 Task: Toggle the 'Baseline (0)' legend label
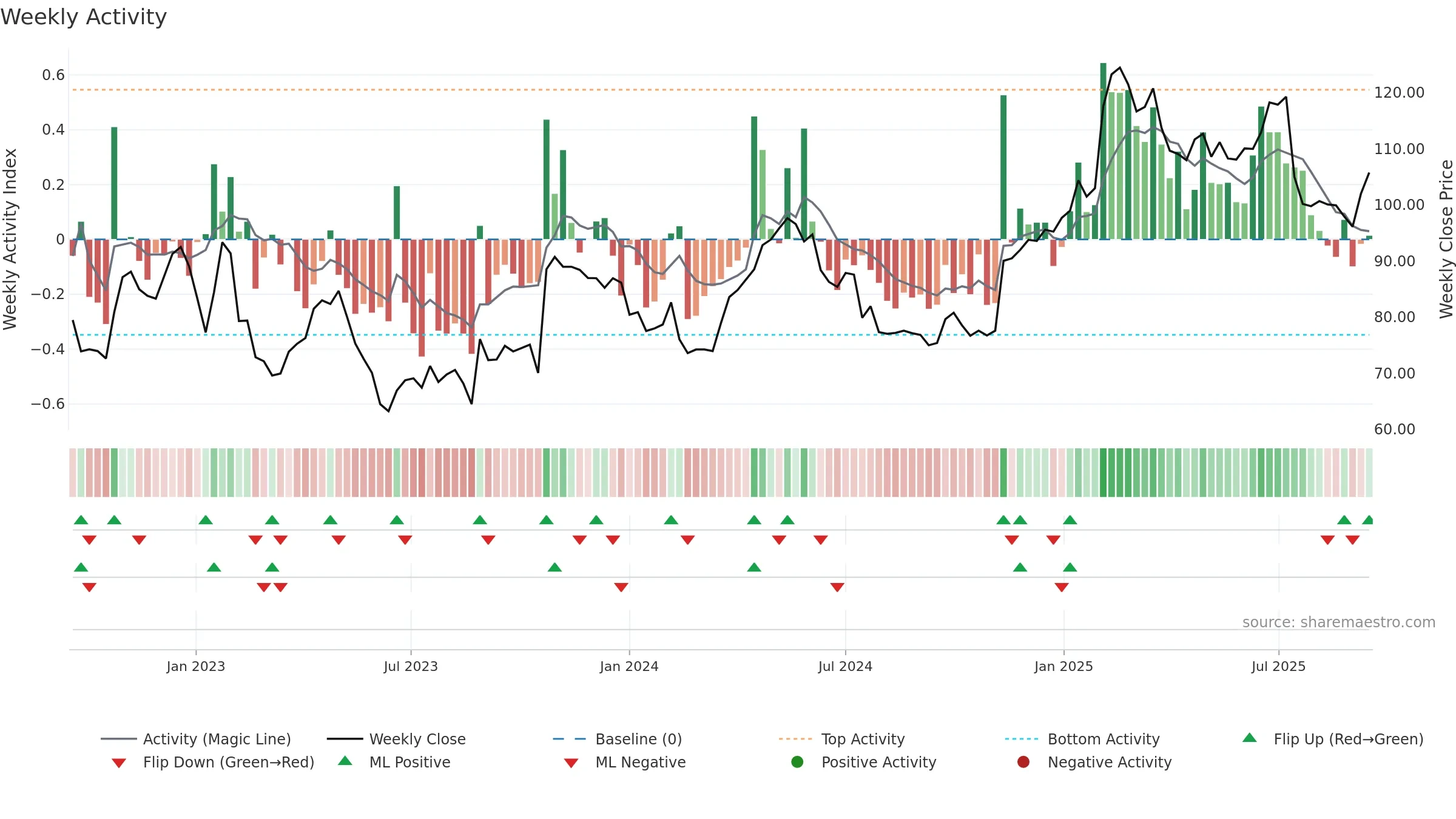click(x=639, y=739)
